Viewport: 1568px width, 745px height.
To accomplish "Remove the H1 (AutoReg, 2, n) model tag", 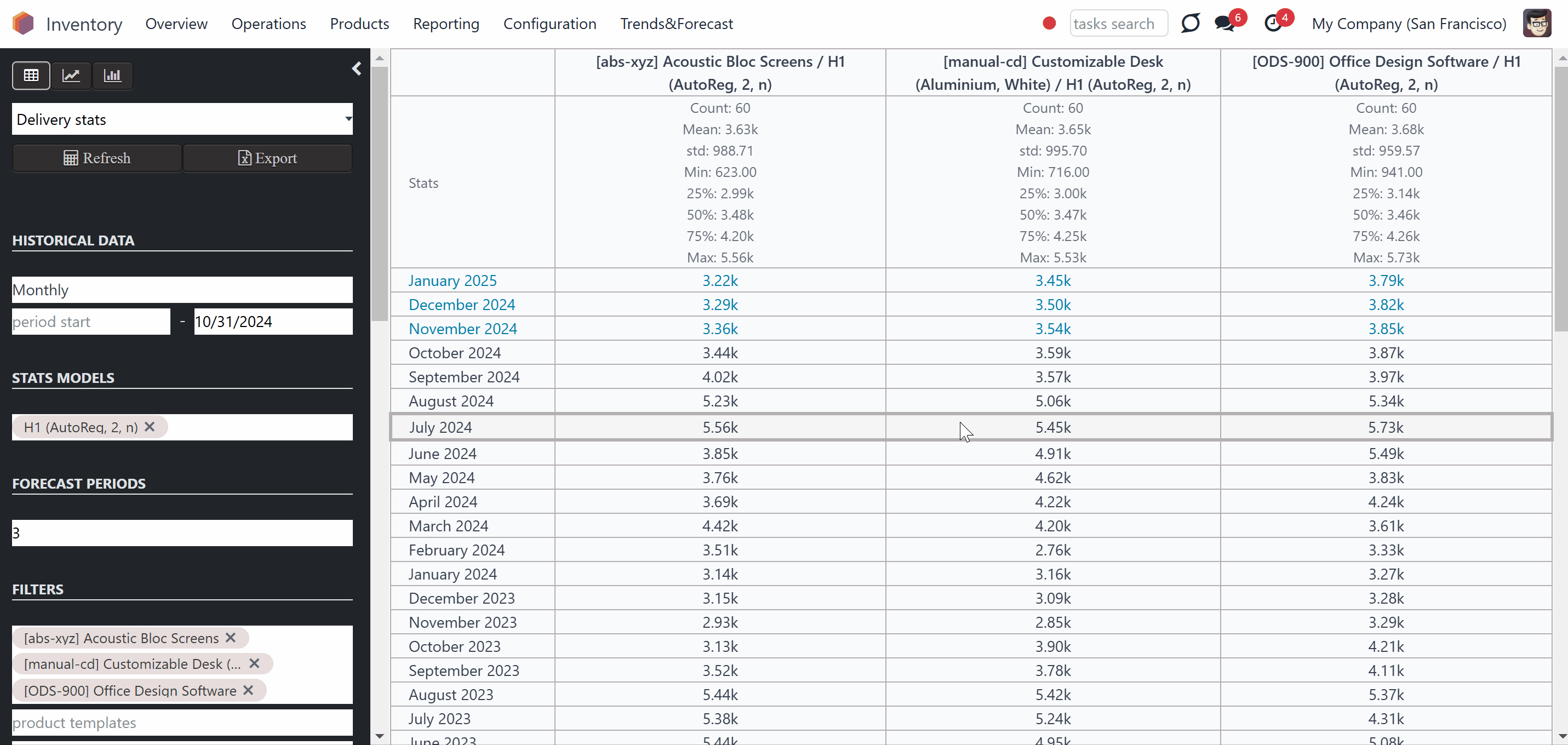I will click(x=150, y=427).
